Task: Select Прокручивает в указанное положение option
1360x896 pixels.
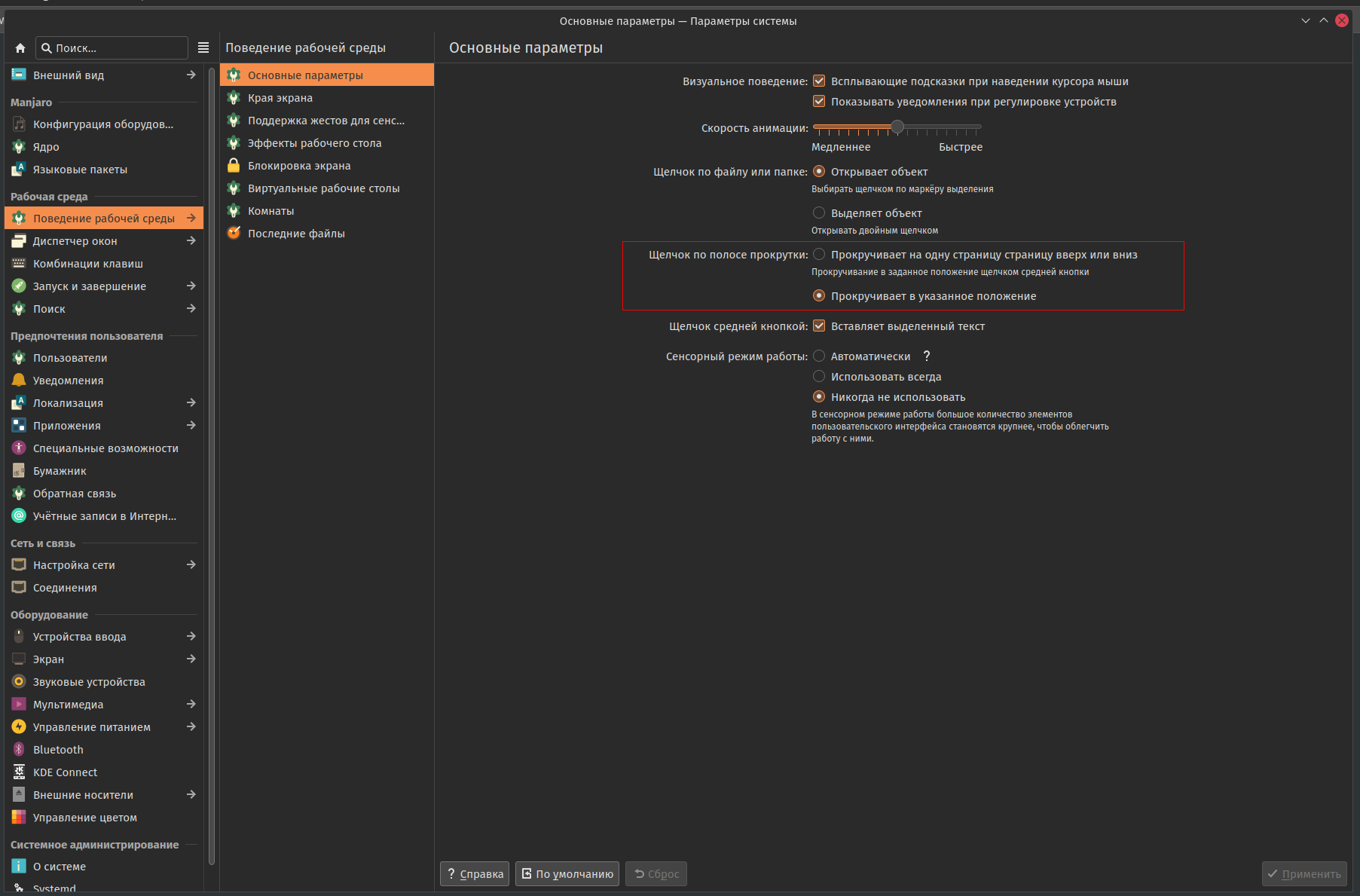Action: coord(819,296)
